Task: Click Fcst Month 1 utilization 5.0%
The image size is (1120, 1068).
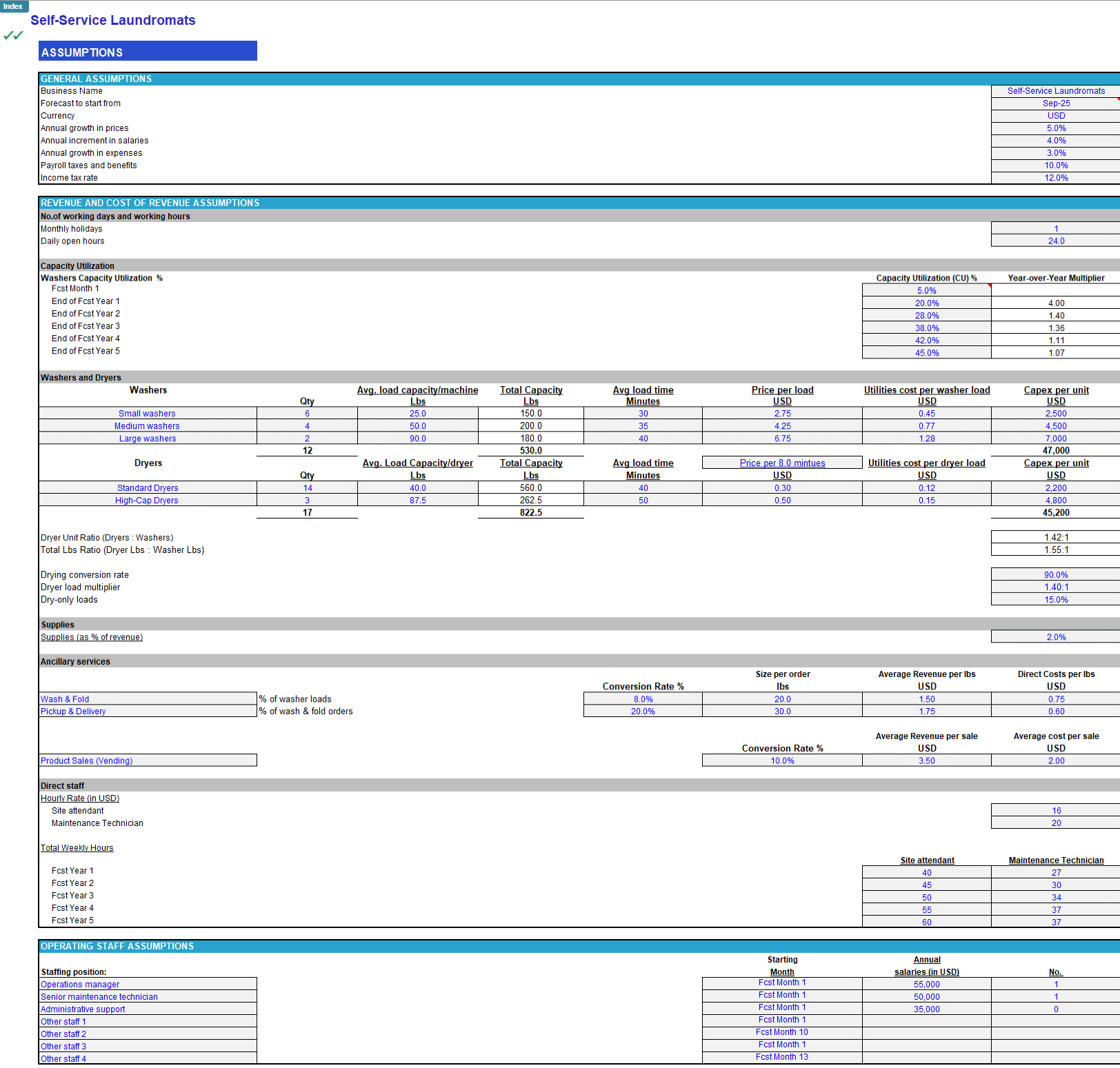Action: click(x=927, y=291)
